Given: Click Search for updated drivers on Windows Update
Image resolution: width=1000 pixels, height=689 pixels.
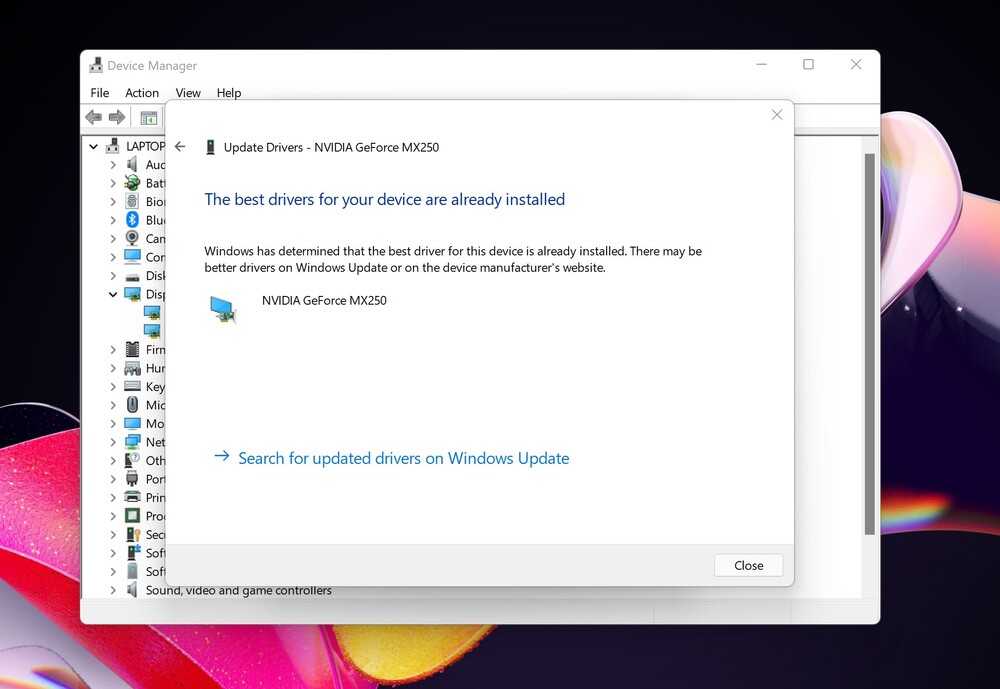Looking at the screenshot, I should click(403, 458).
